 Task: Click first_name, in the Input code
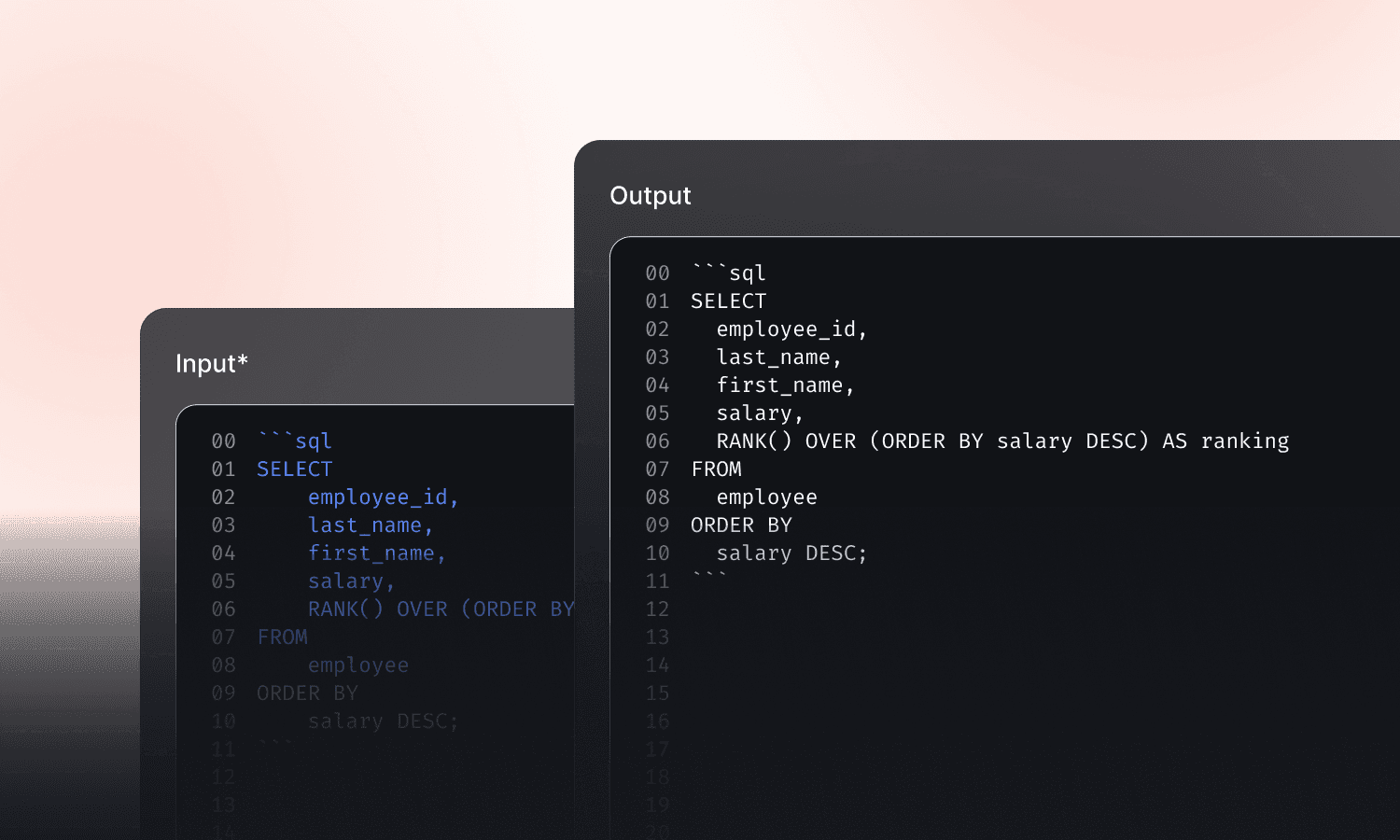[377, 553]
